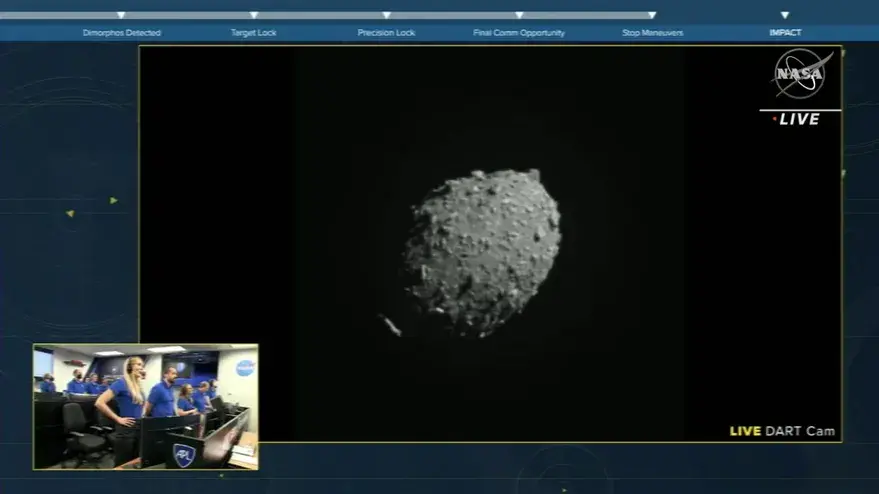
Task: Select the Target Lock milestone label
Action: point(254,33)
